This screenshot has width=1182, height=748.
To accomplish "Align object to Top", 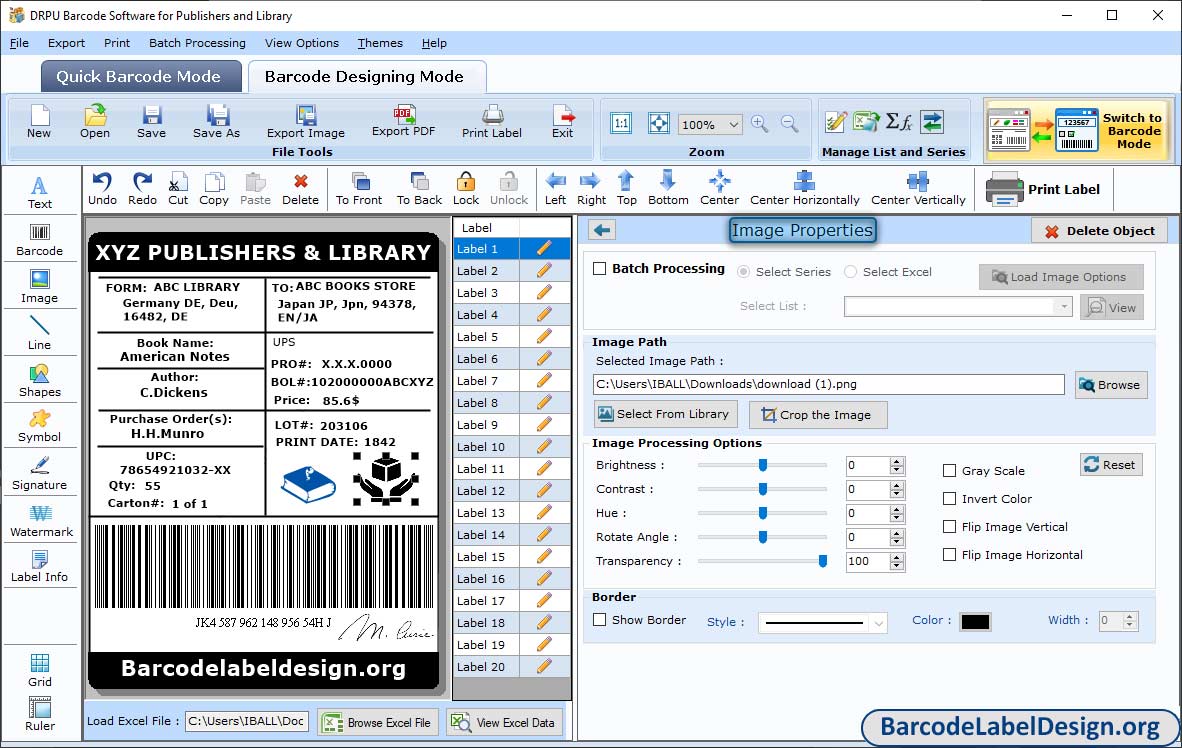I will [626, 189].
